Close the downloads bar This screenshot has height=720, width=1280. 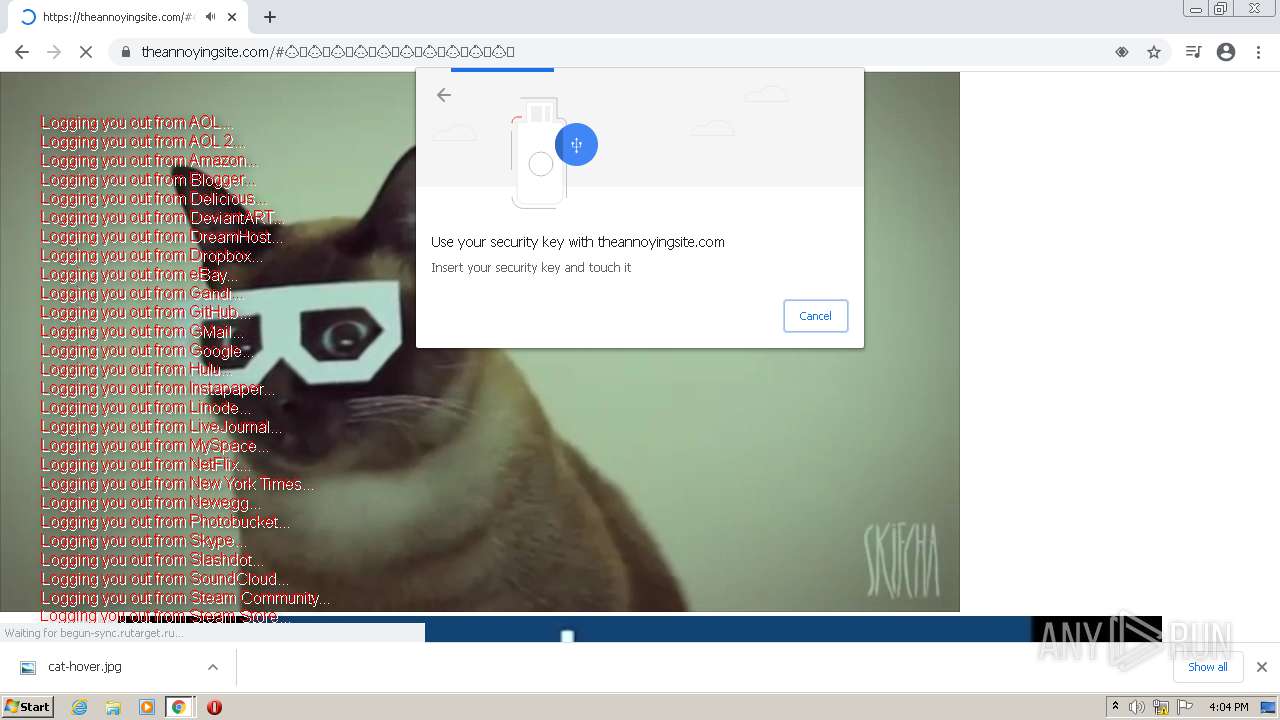(x=1261, y=667)
